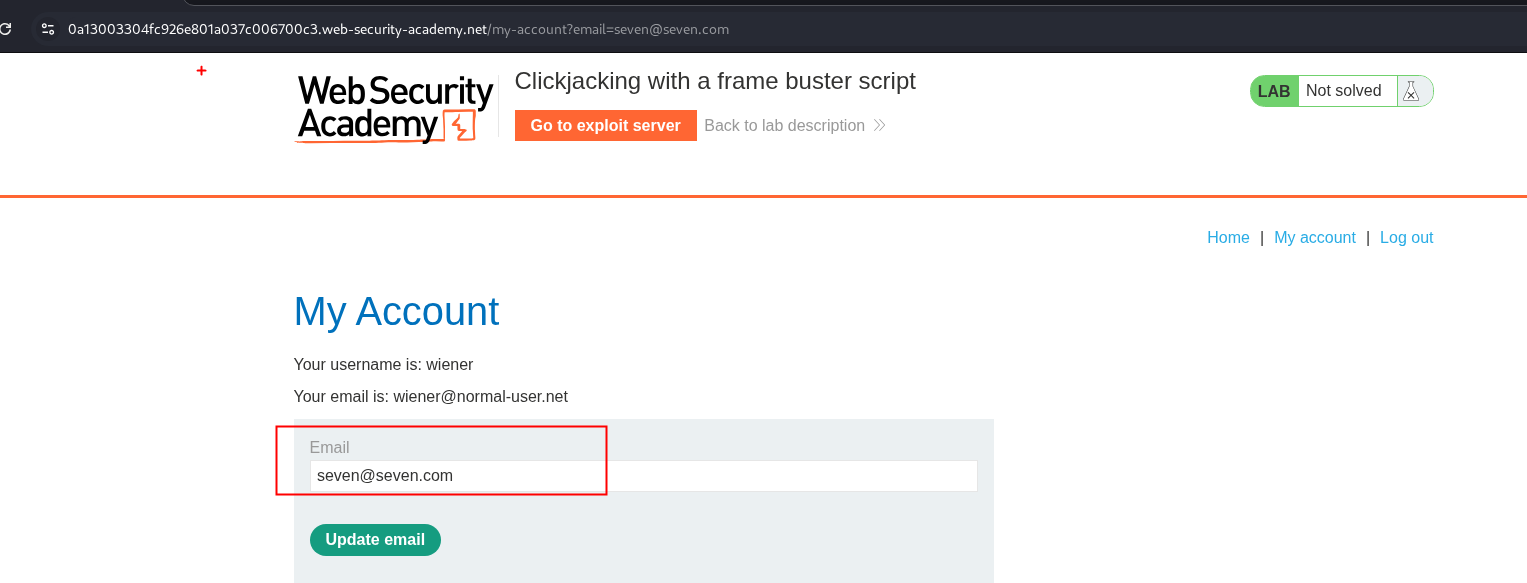Screen dimensions: 1527x583
Task: Click the orange lightning bolt in logo
Action: (x=460, y=128)
